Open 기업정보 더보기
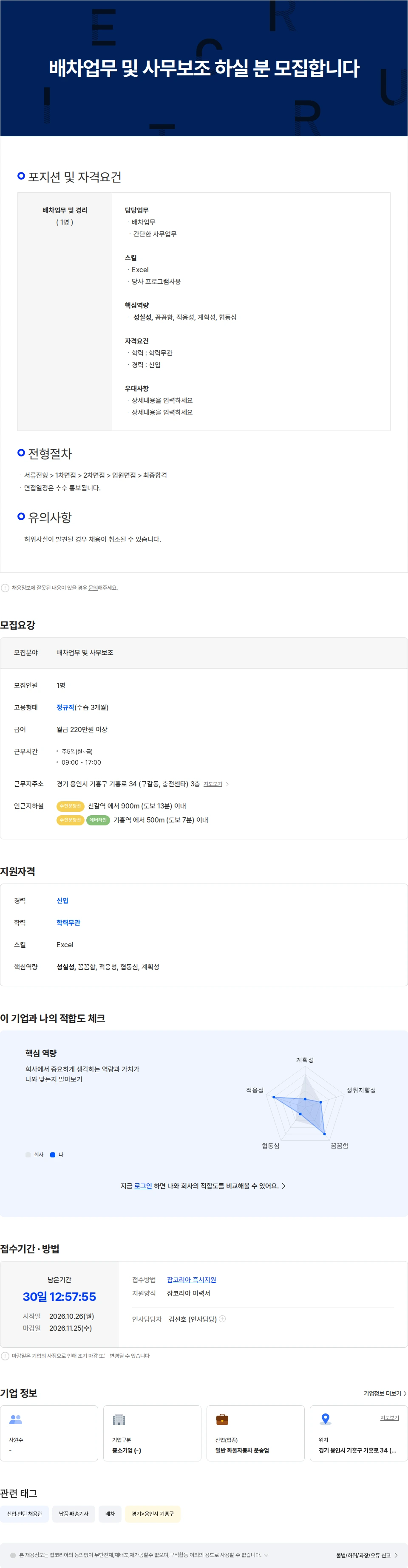 point(385,1393)
